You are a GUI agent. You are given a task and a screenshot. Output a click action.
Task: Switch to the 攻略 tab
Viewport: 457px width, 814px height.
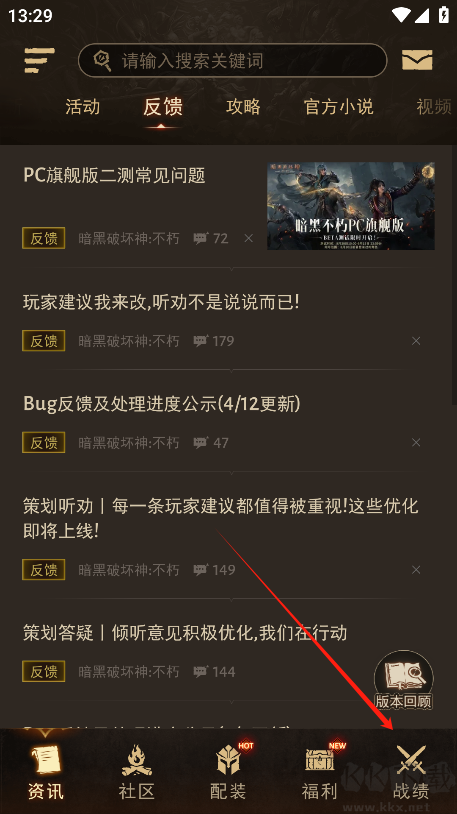coord(243,107)
